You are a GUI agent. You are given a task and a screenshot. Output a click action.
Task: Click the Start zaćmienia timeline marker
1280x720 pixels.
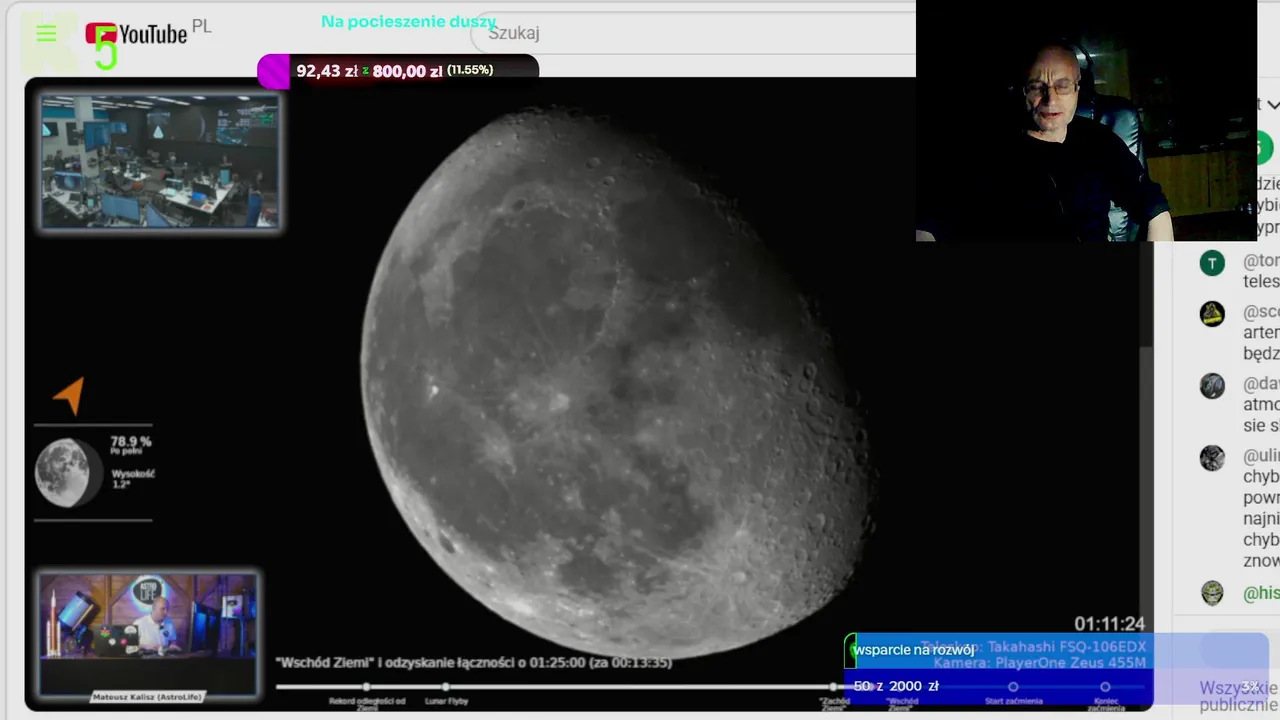point(1013,687)
